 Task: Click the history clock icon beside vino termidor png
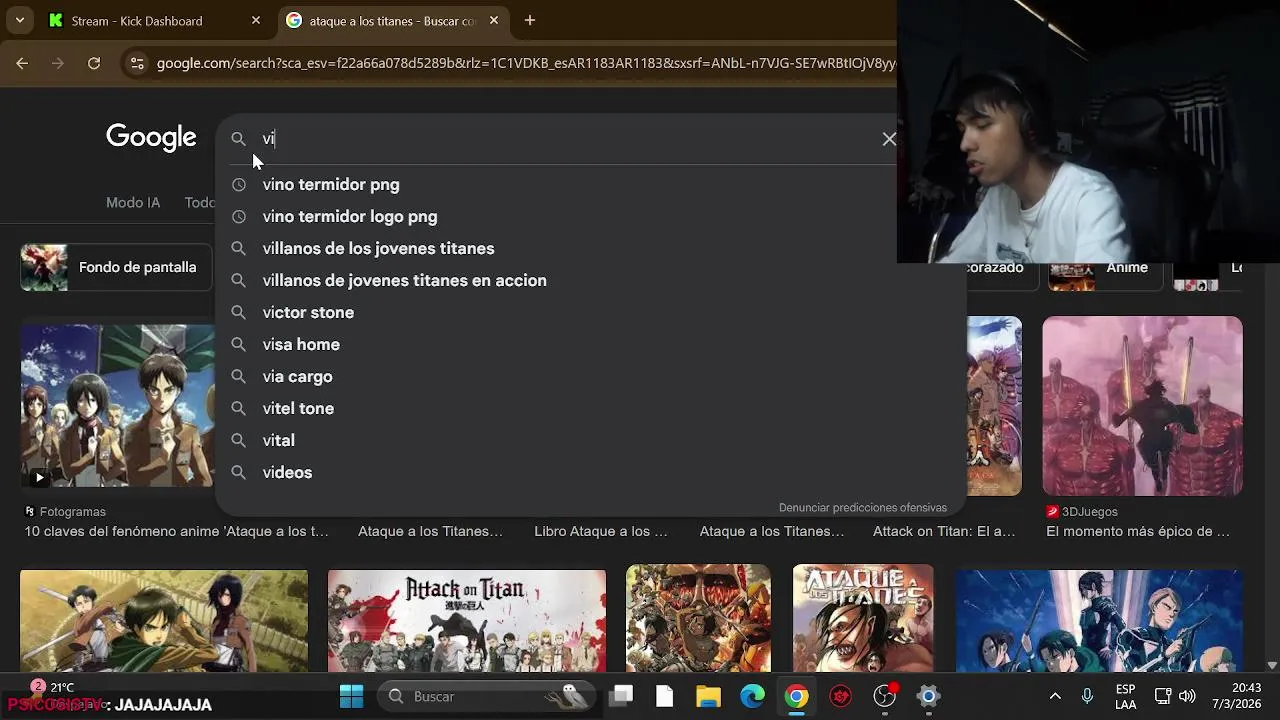tap(238, 184)
